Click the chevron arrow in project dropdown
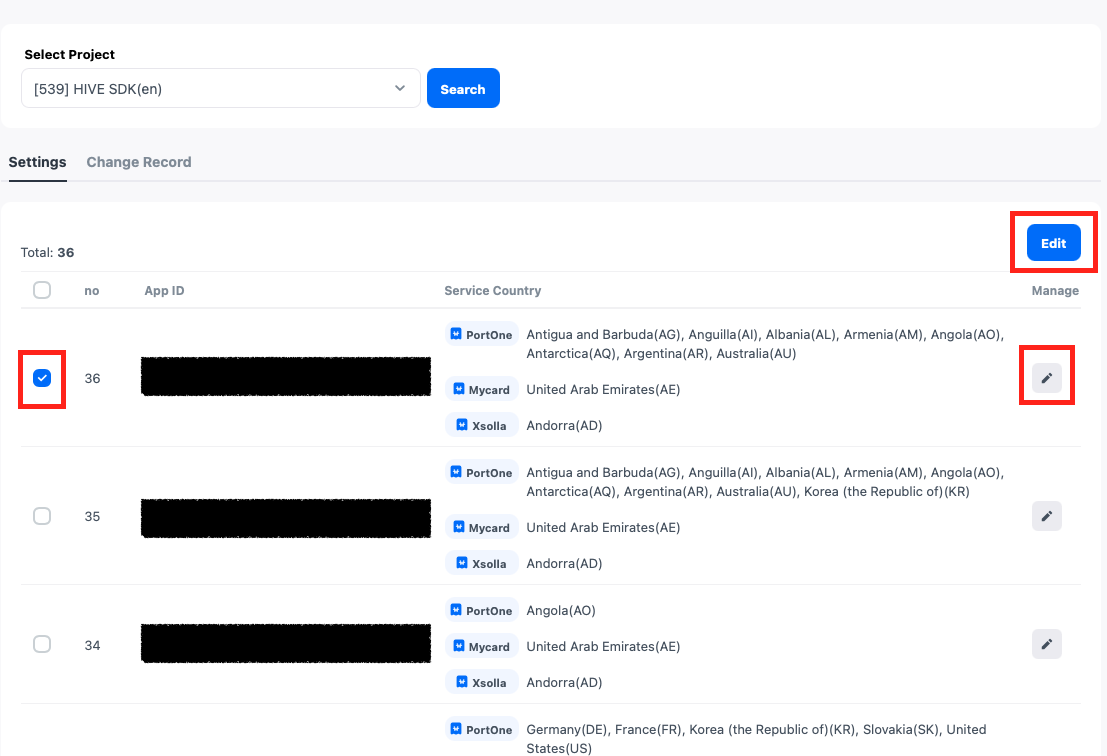Screen dimensions: 1107x756 coord(400,89)
